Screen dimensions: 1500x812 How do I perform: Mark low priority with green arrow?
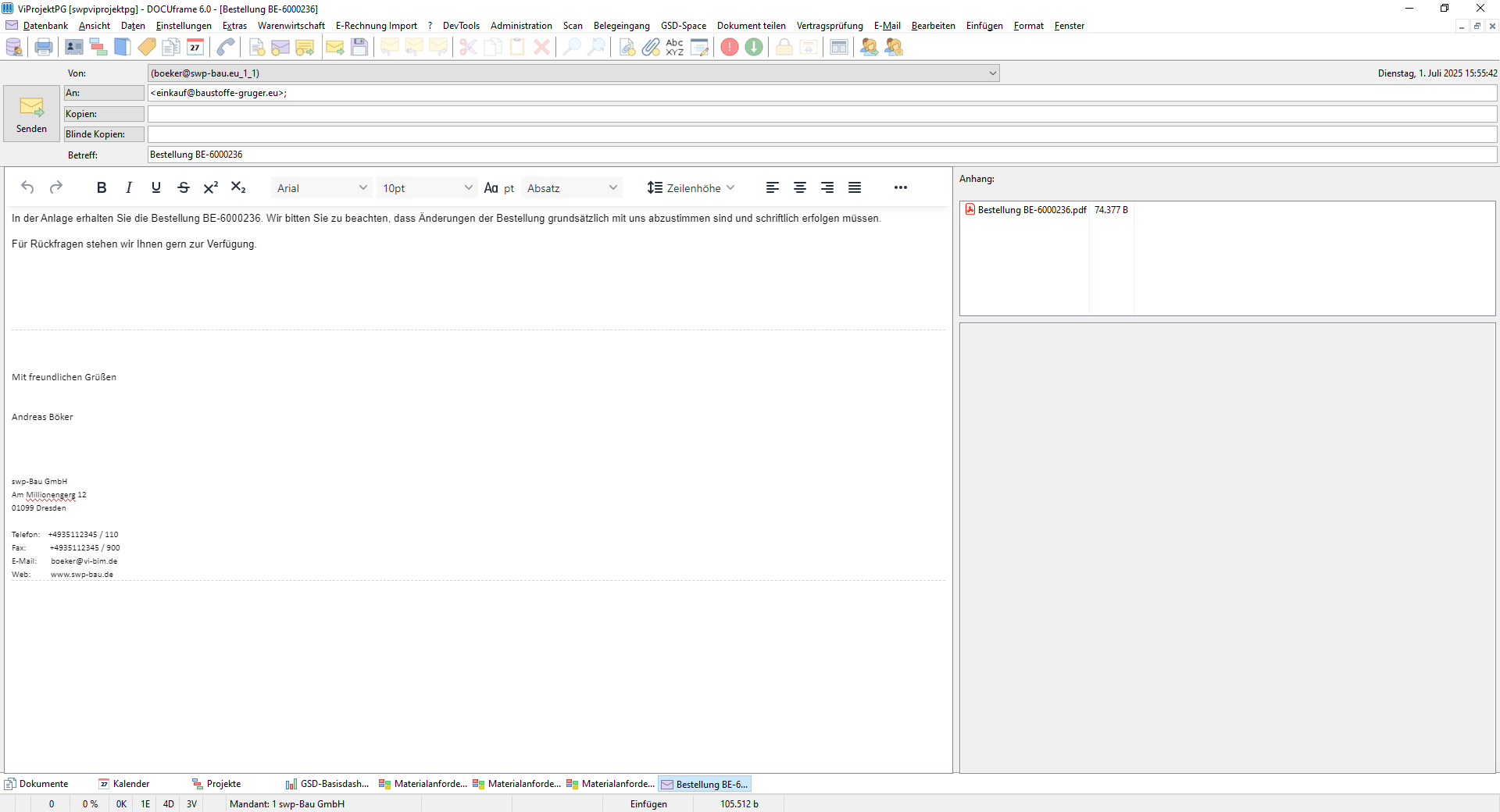pyautogui.click(x=754, y=48)
